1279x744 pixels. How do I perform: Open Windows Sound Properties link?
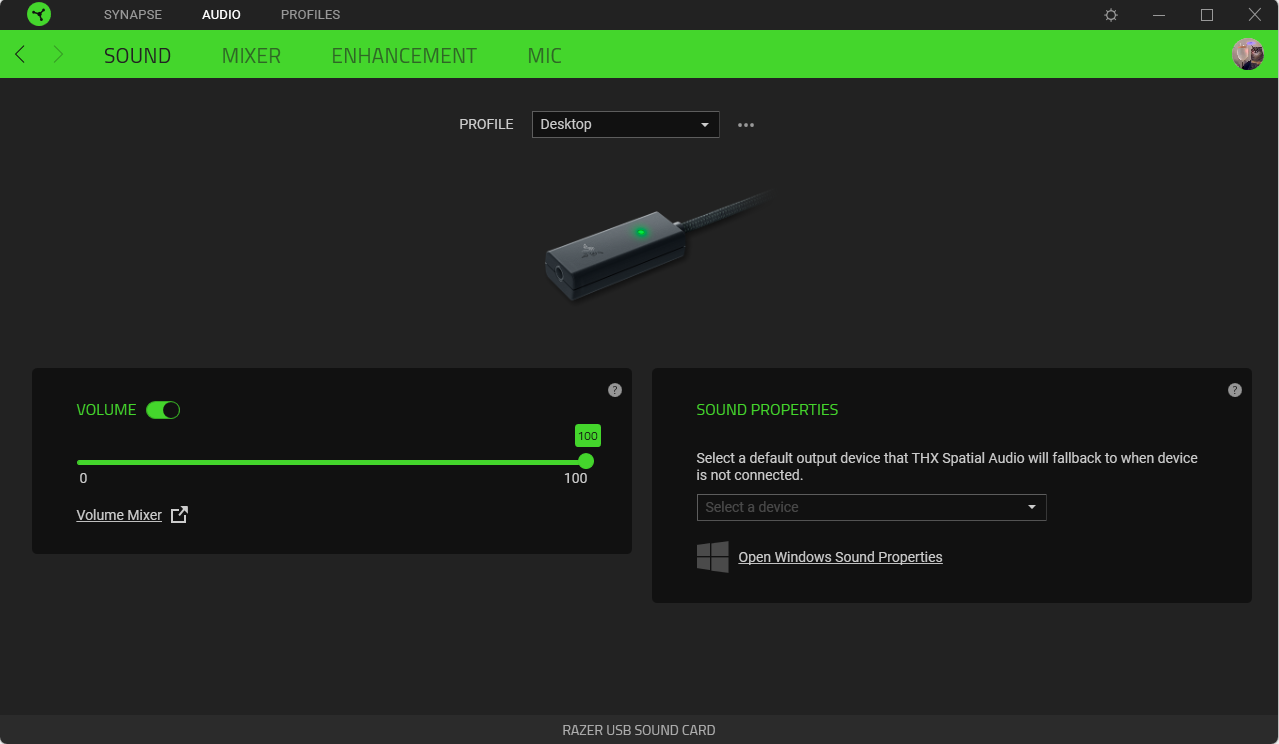[840, 557]
